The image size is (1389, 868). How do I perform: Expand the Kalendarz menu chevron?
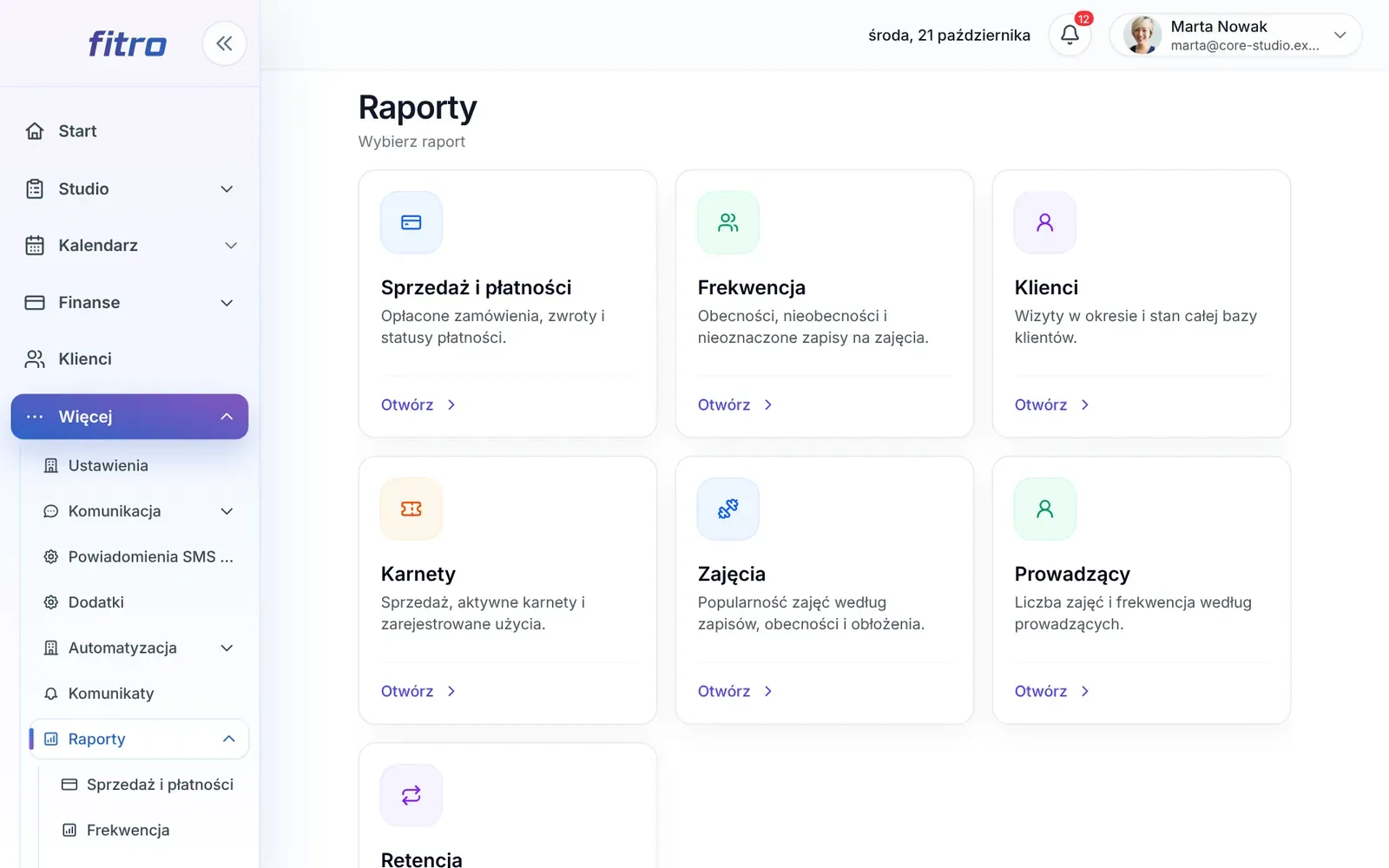(231, 246)
